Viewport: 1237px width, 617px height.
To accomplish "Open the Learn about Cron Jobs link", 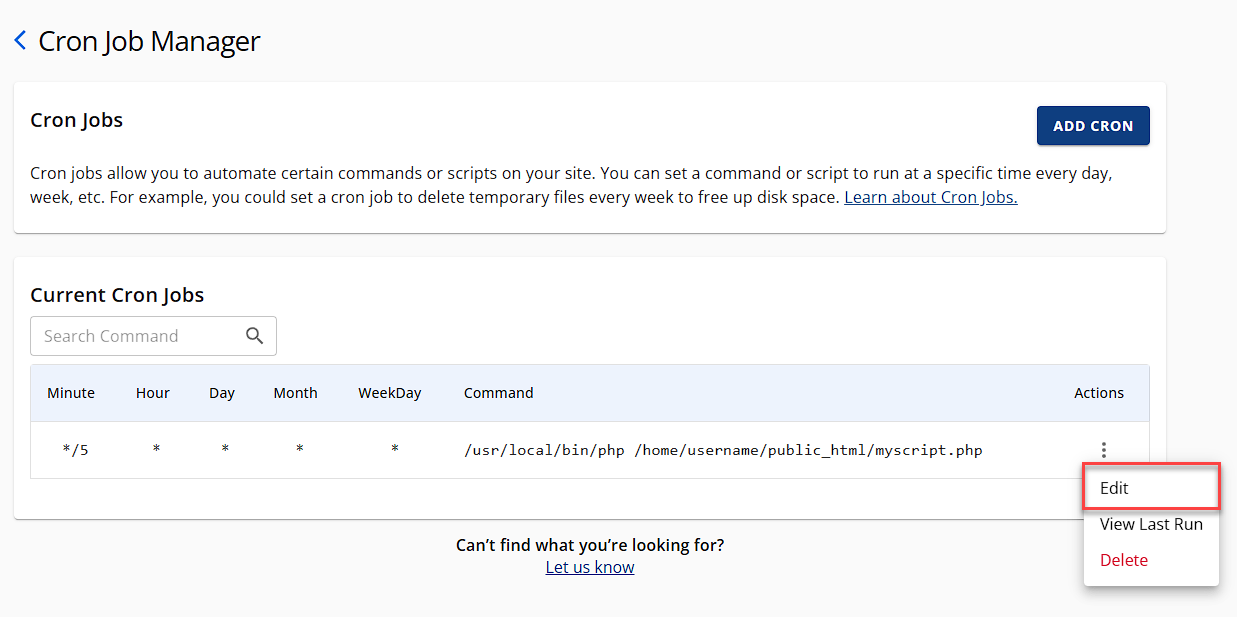I will (x=930, y=198).
